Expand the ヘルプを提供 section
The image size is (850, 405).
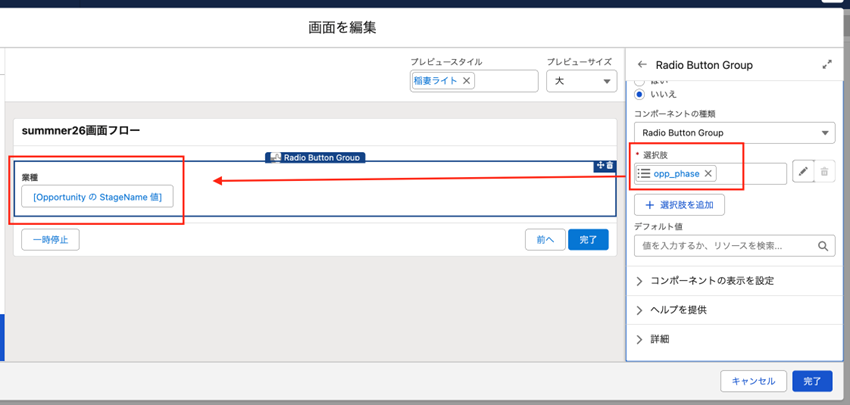tap(678, 310)
